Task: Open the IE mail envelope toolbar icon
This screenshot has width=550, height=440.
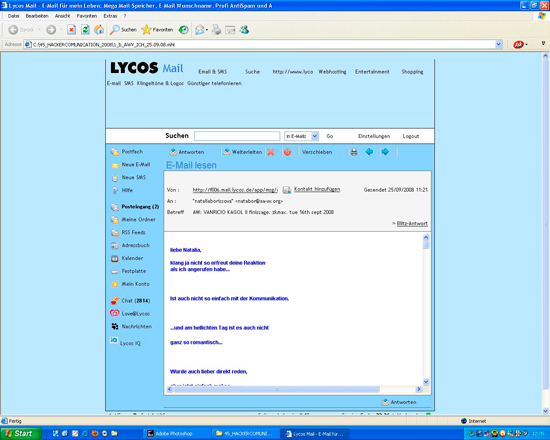Action: 200,30
